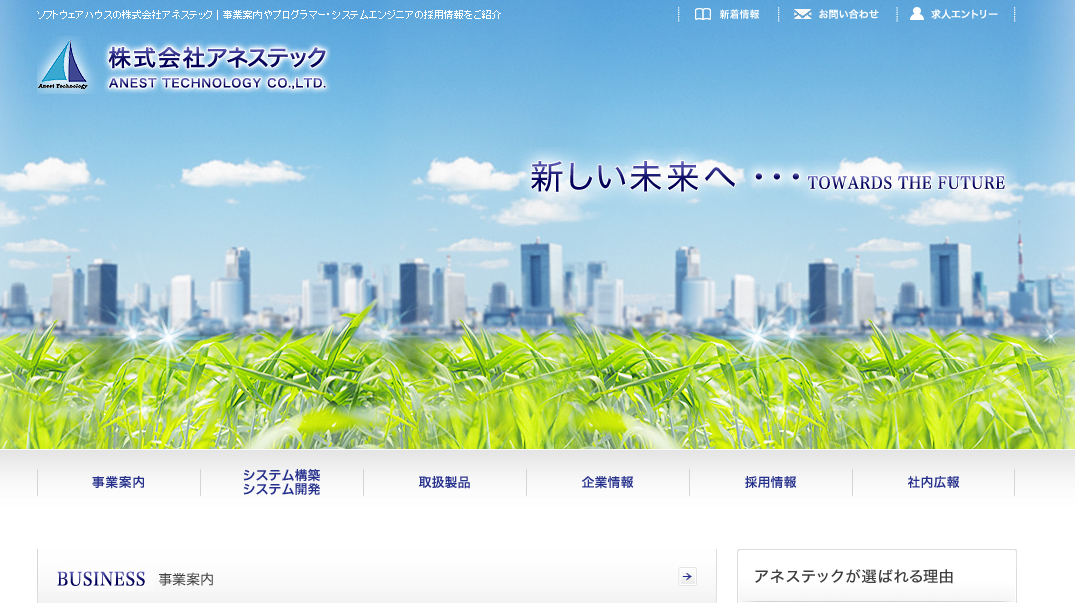1075x603 pixels.
Task: Select 採用情報 in the navigation menu
Action: (x=771, y=481)
